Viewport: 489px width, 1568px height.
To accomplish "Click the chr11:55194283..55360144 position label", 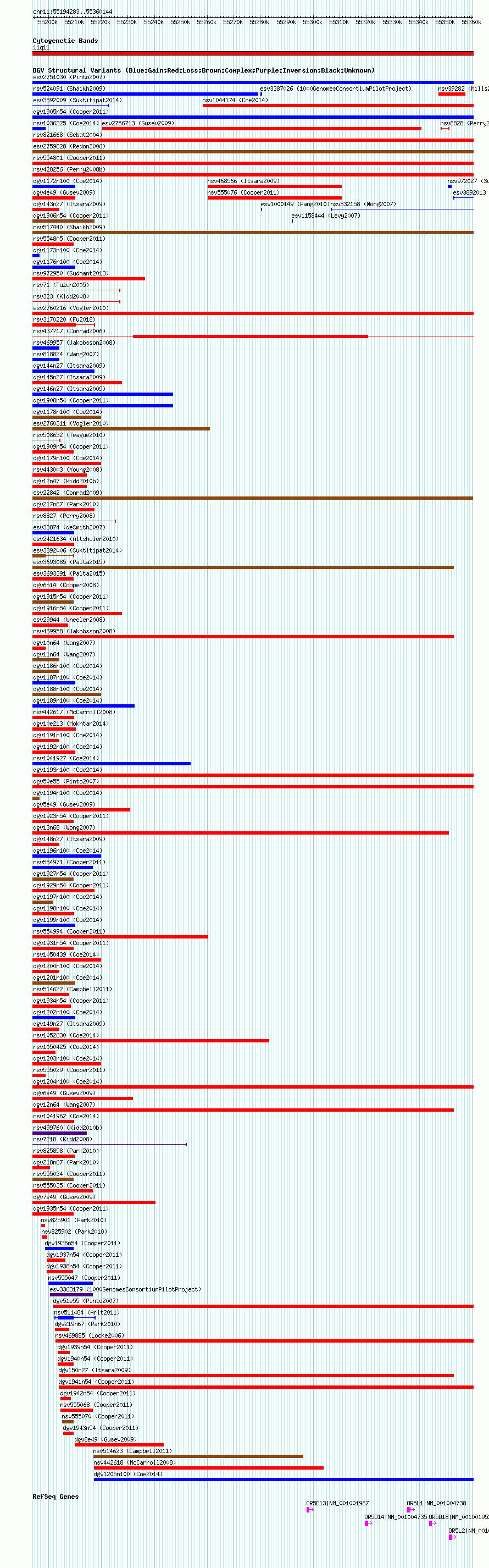I will click(x=73, y=12).
